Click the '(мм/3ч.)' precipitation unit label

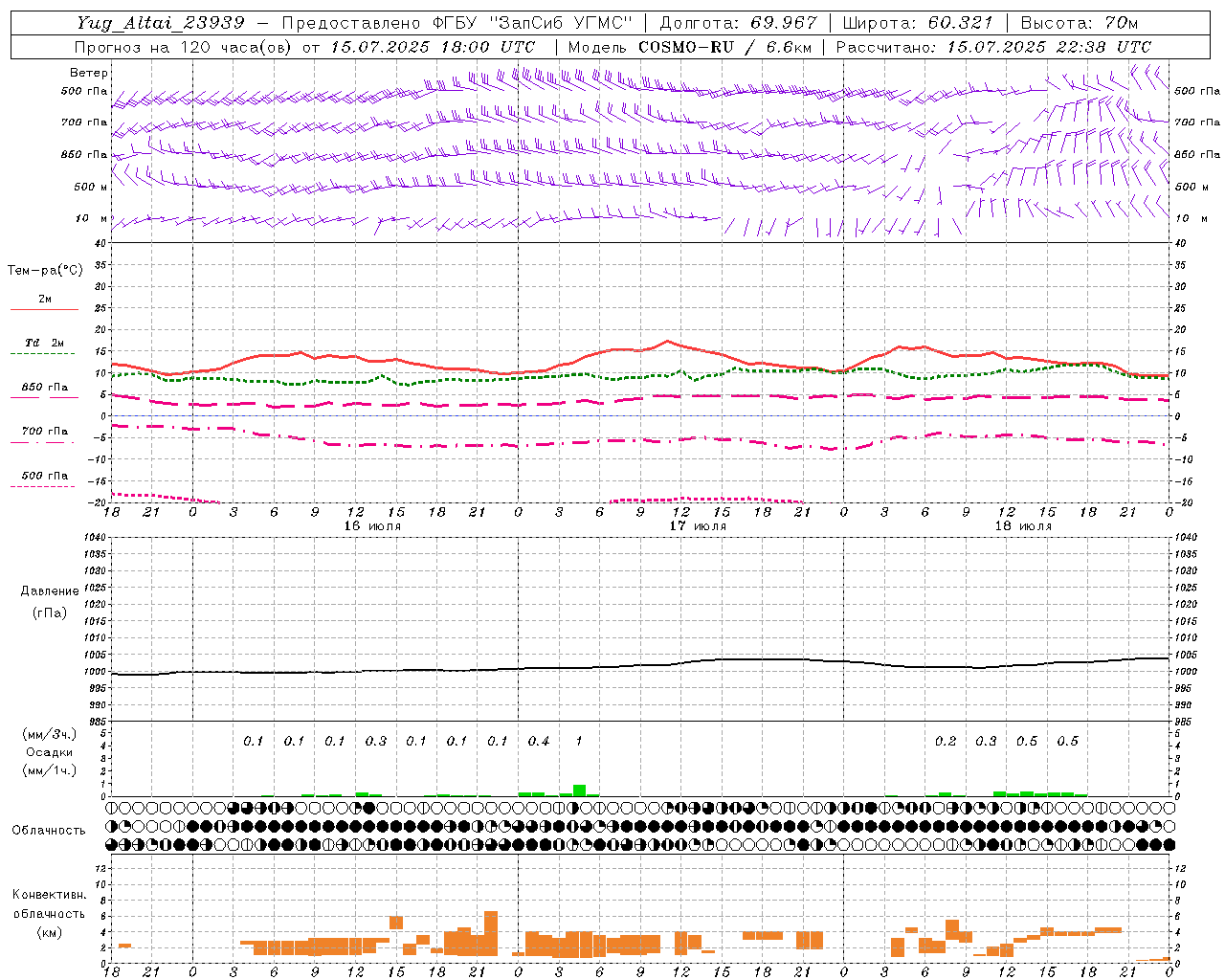pyautogui.click(x=50, y=734)
